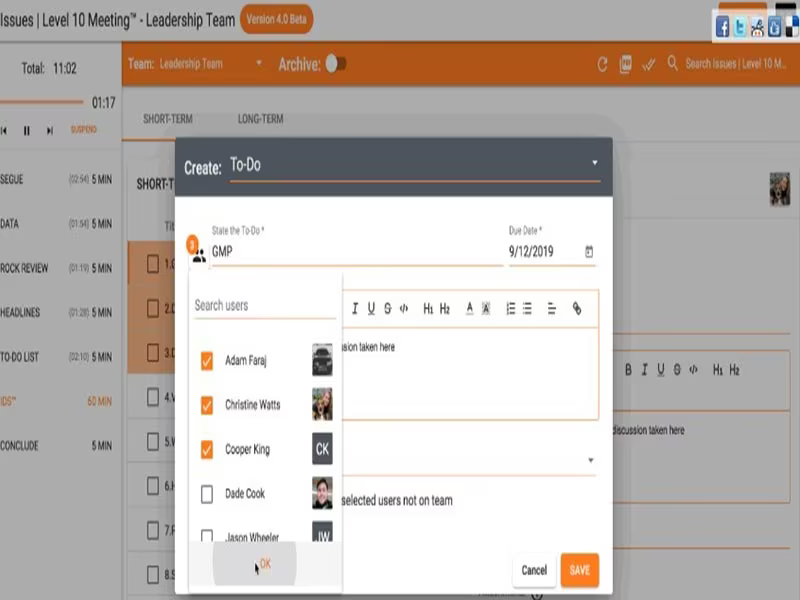800x600 pixels.
Task: Switch to LONG-TERM tab
Action: click(260, 119)
